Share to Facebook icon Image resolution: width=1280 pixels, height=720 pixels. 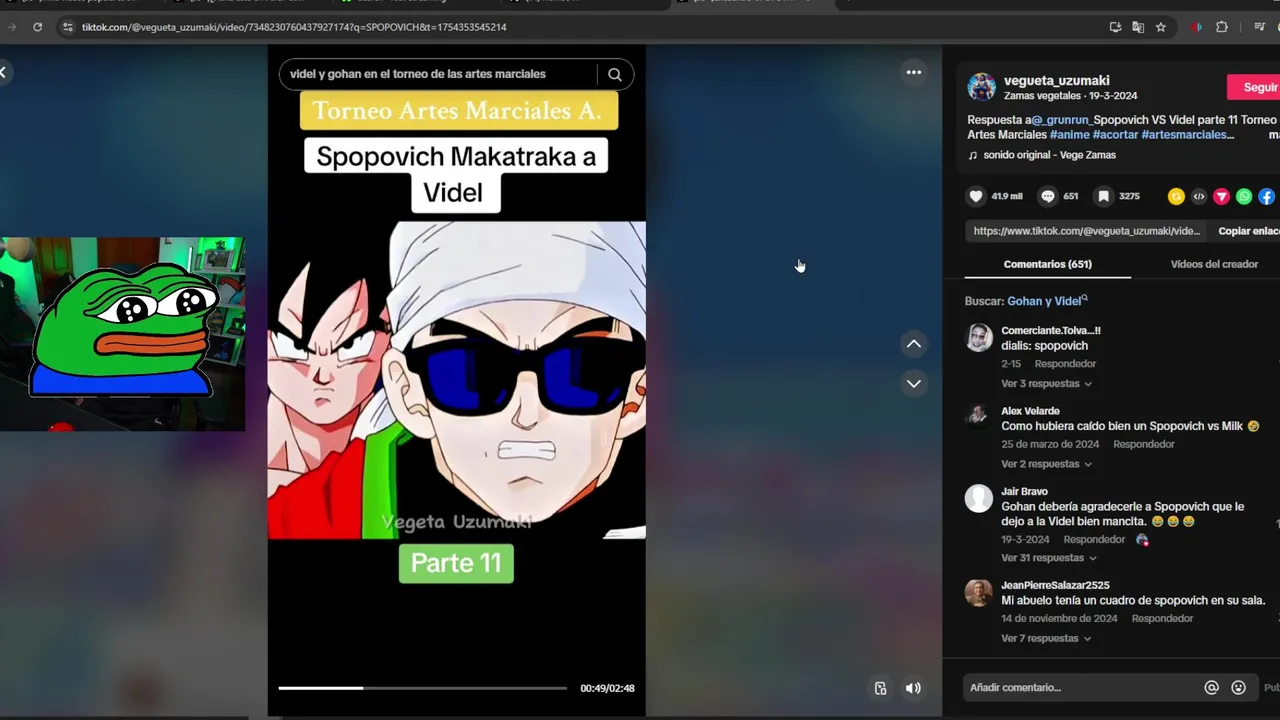coord(1266,197)
